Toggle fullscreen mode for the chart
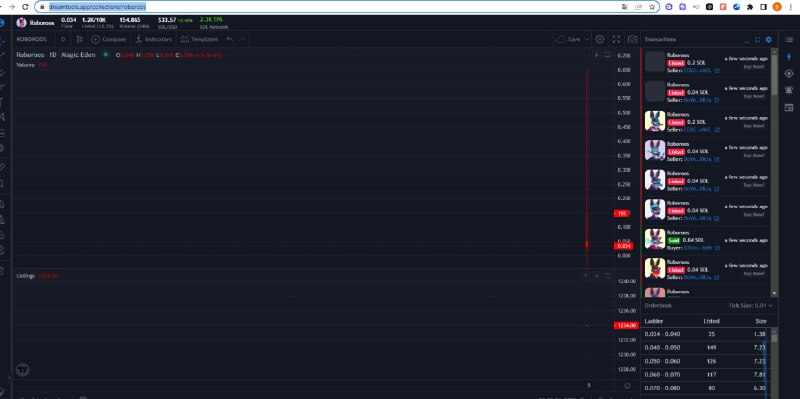The height and width of the screenshot is (399, 800). point(616,39)
